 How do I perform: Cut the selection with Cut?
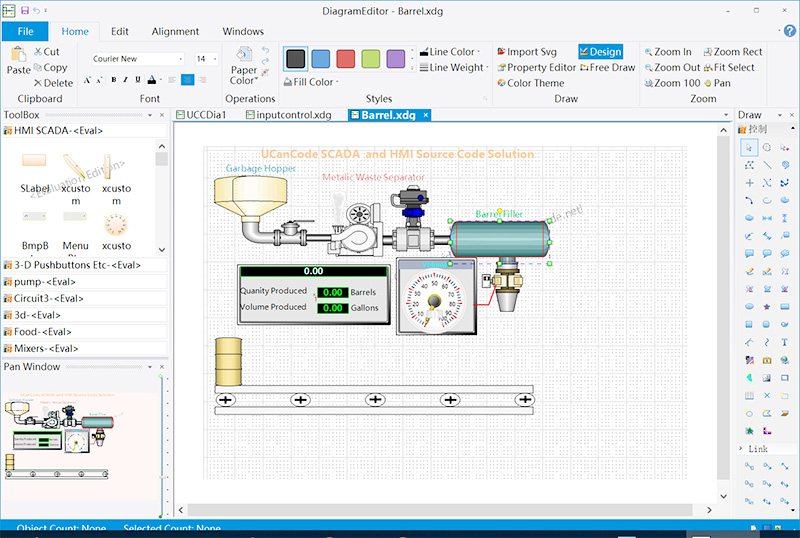pos(46,52)
